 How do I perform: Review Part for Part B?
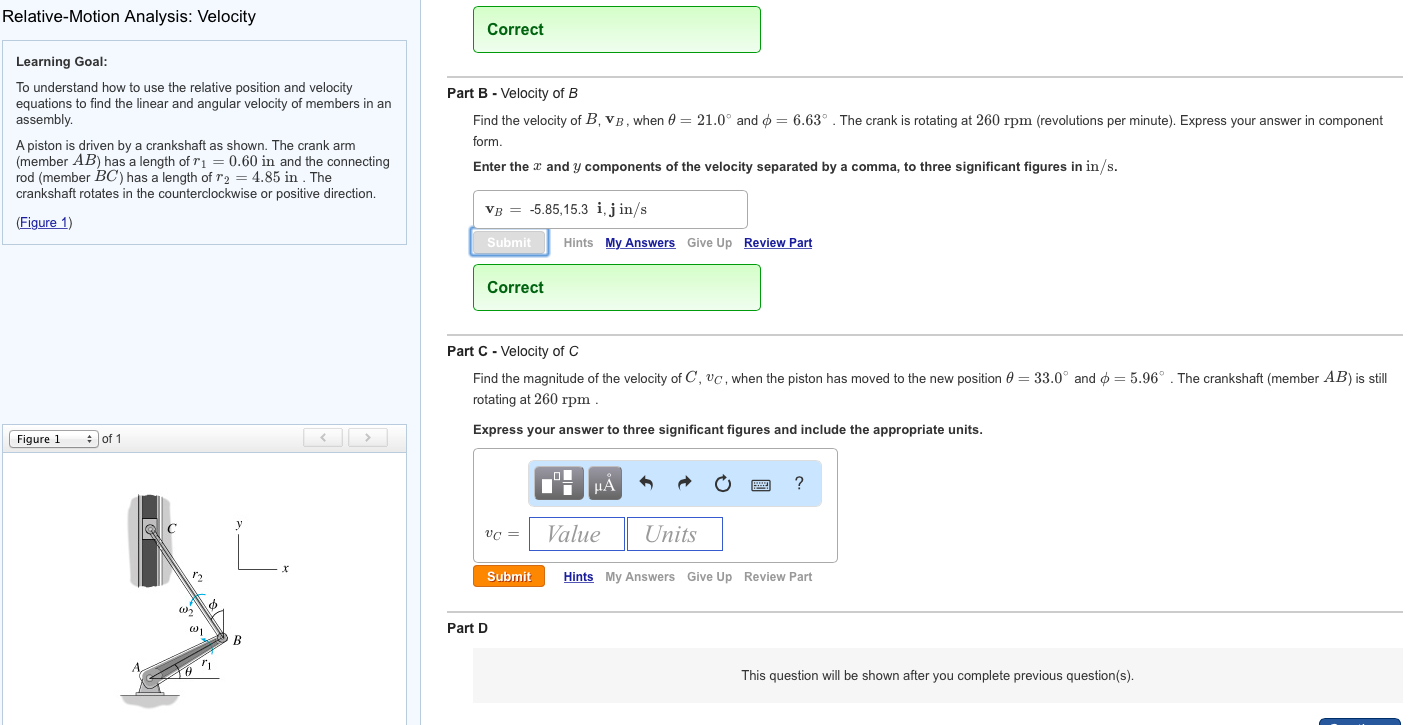point(778,242)
